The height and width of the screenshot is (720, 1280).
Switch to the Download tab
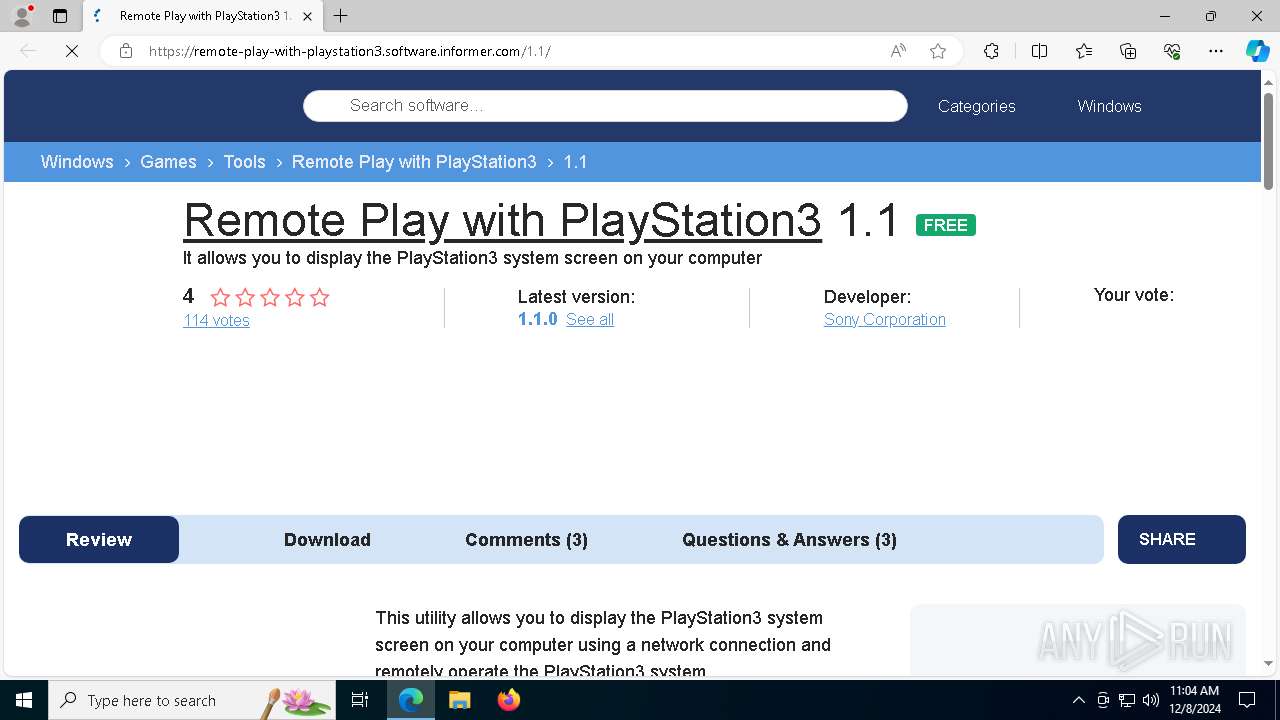(327, 539)
